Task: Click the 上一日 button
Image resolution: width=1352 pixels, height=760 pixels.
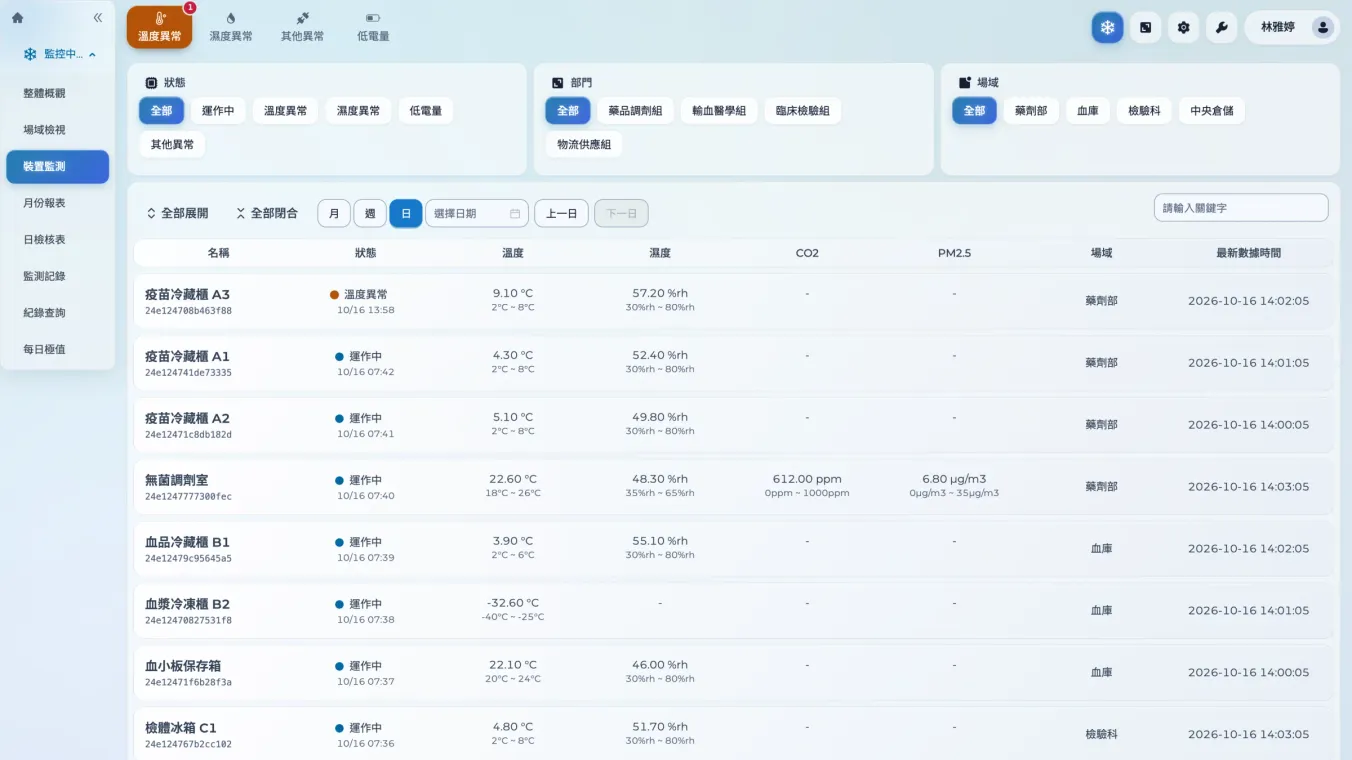Action: coord(562,213)
